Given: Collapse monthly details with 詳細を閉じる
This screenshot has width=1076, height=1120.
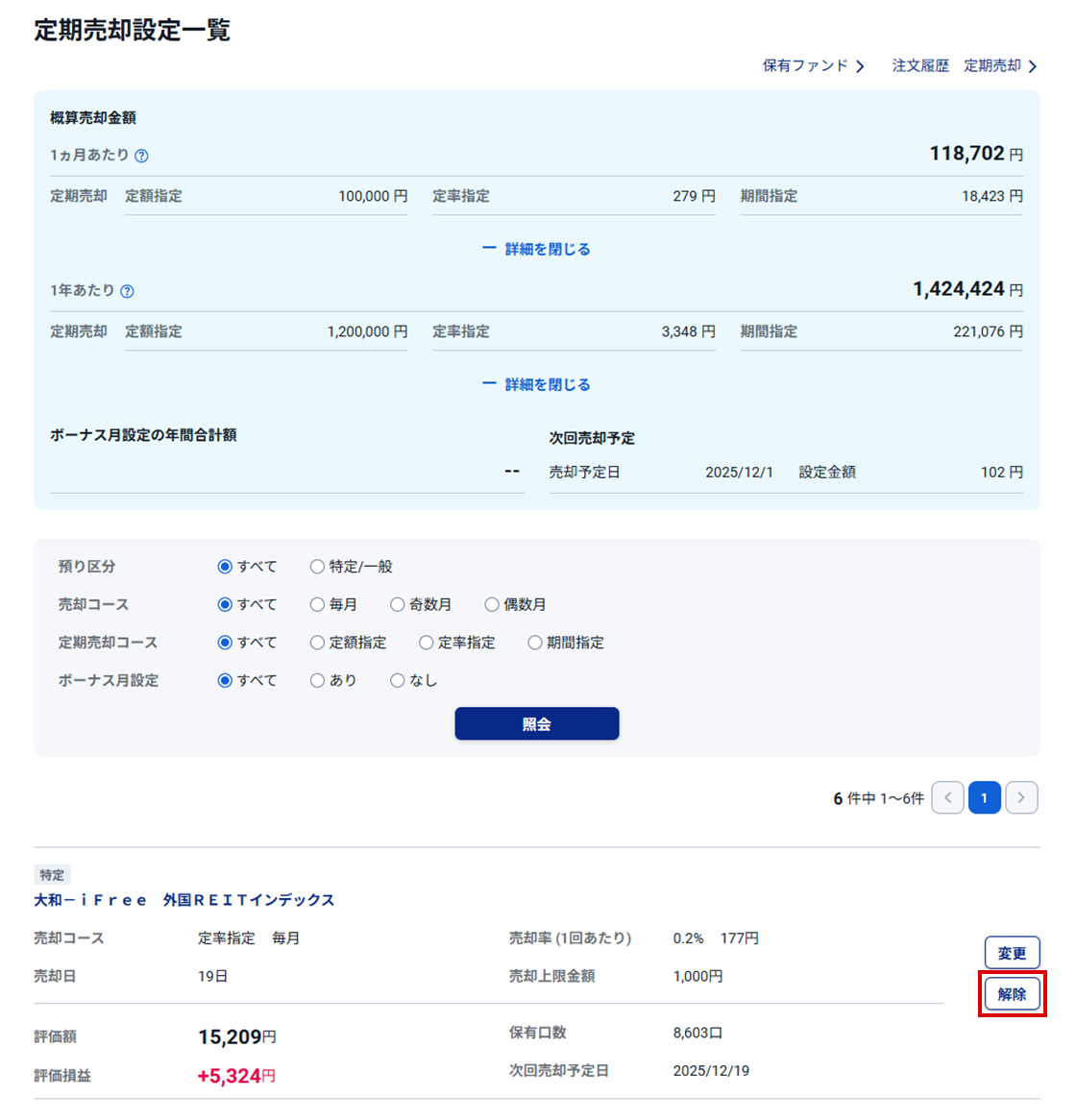Looking at the screenshot, I should pos(537,249).
